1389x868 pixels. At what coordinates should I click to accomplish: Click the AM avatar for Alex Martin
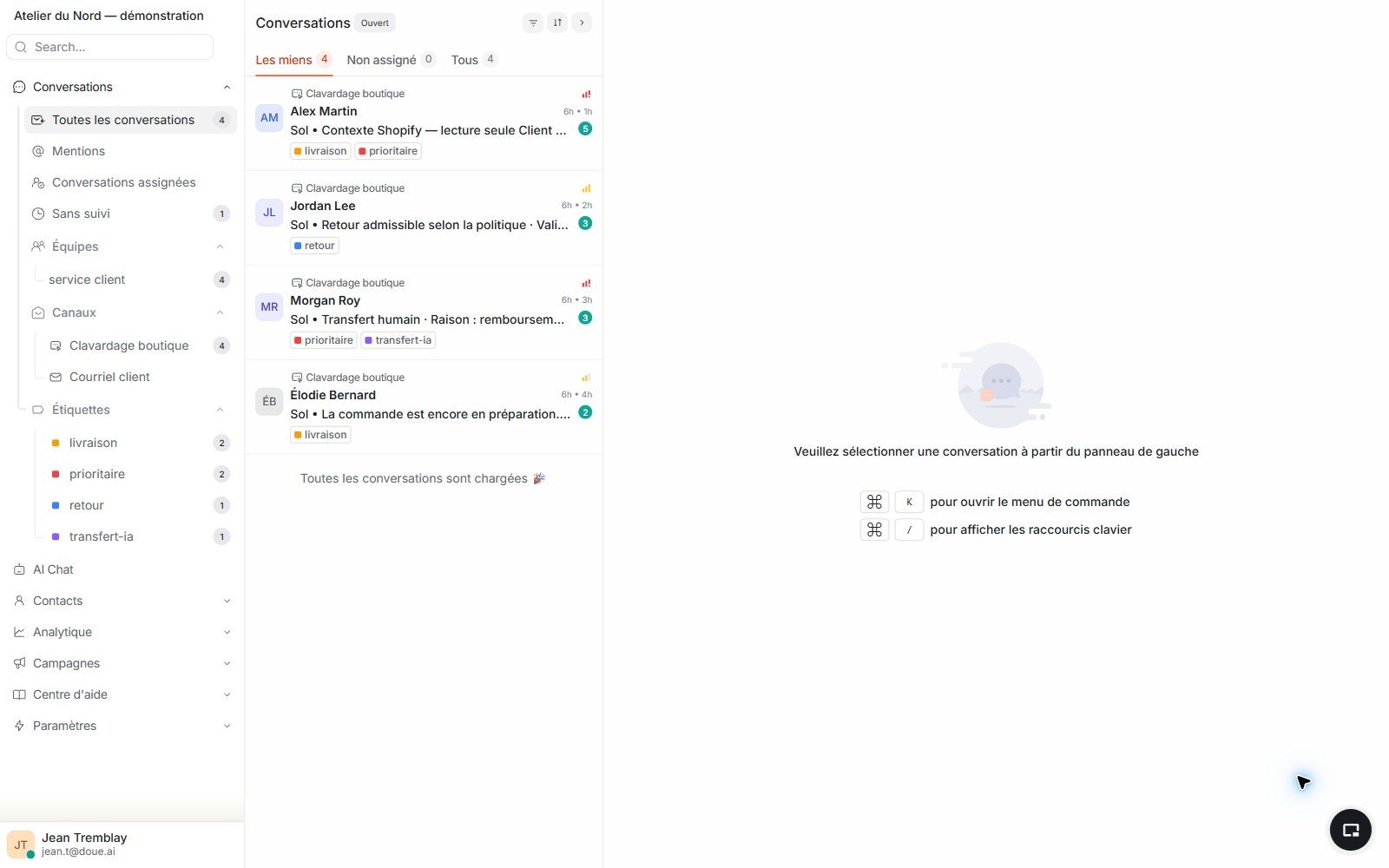point(269,118)
